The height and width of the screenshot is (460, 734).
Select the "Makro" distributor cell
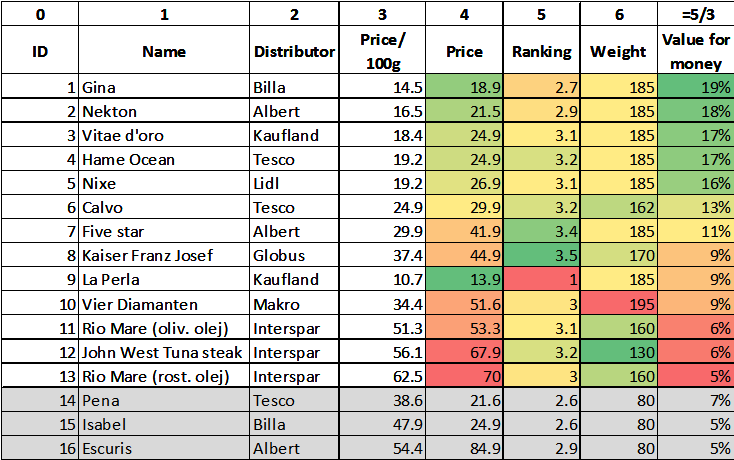coord(294,304)
